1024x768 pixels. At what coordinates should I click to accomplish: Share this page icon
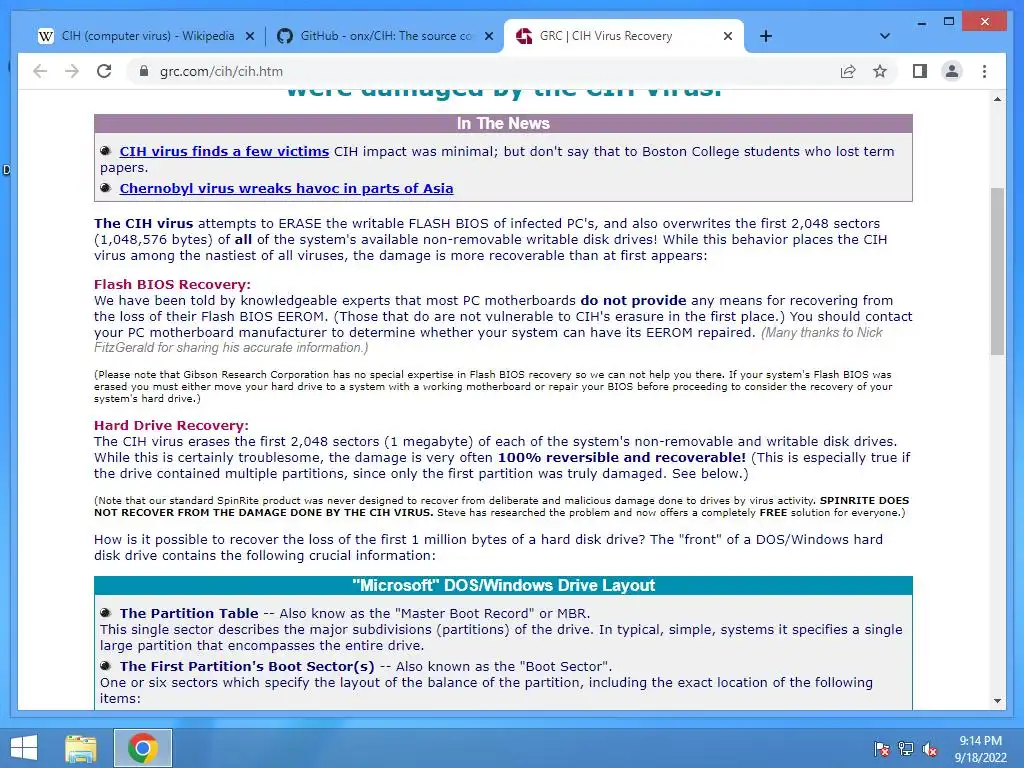848,71
